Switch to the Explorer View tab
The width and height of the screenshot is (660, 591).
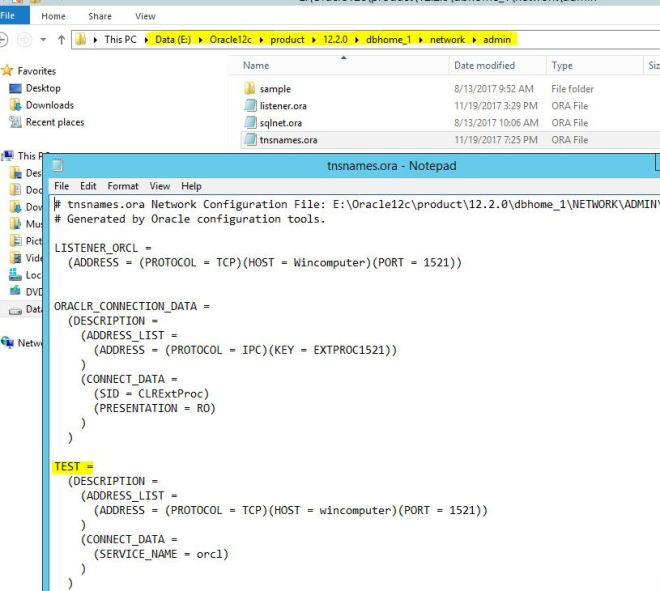145,16
